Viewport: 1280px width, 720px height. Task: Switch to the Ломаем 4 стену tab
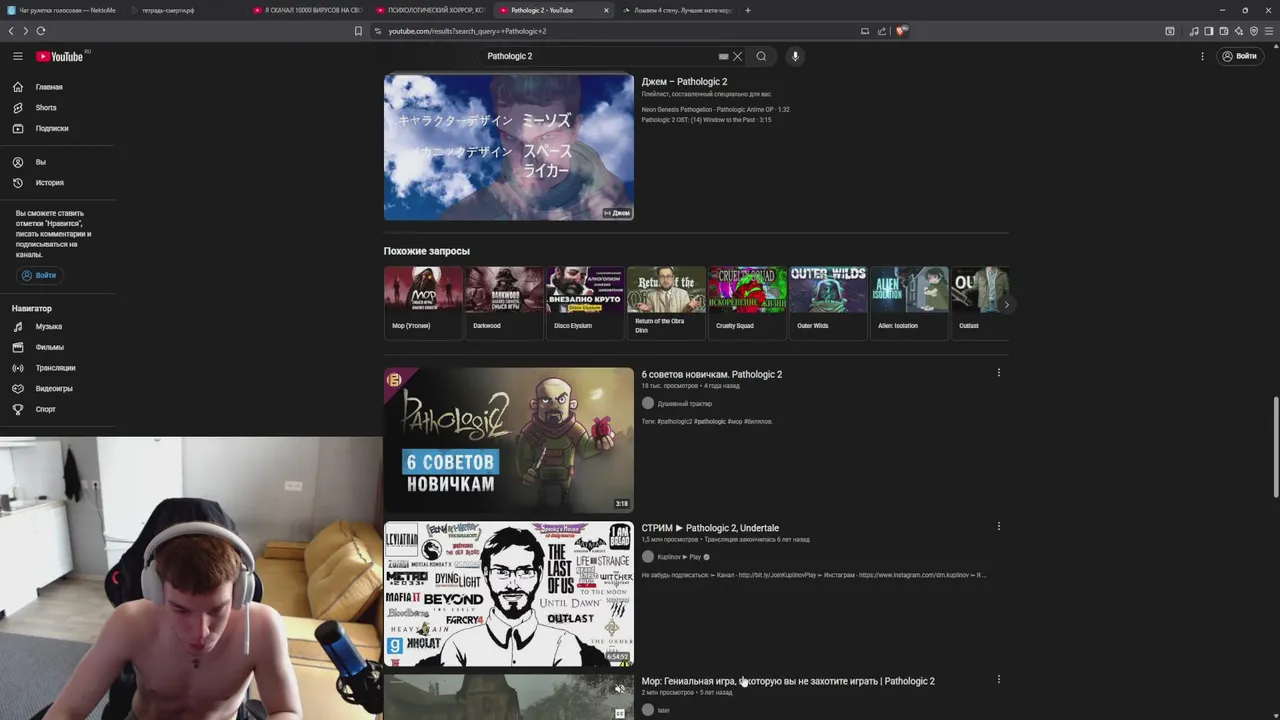pos(678,10)
